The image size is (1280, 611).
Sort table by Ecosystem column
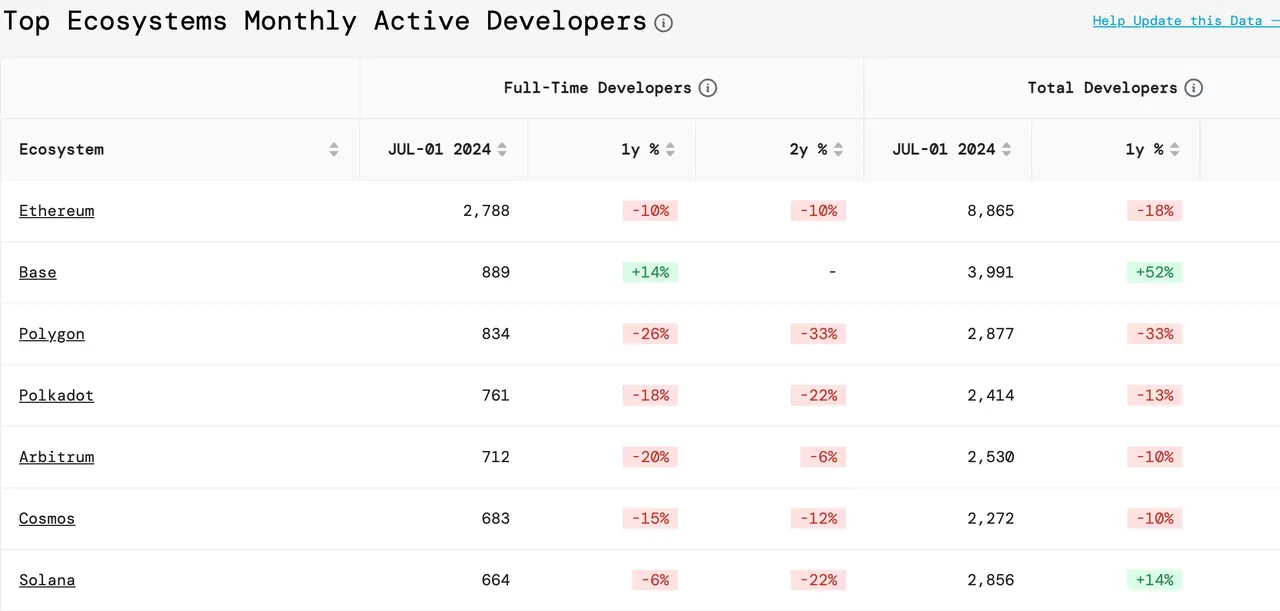click(x=334, y=150)
